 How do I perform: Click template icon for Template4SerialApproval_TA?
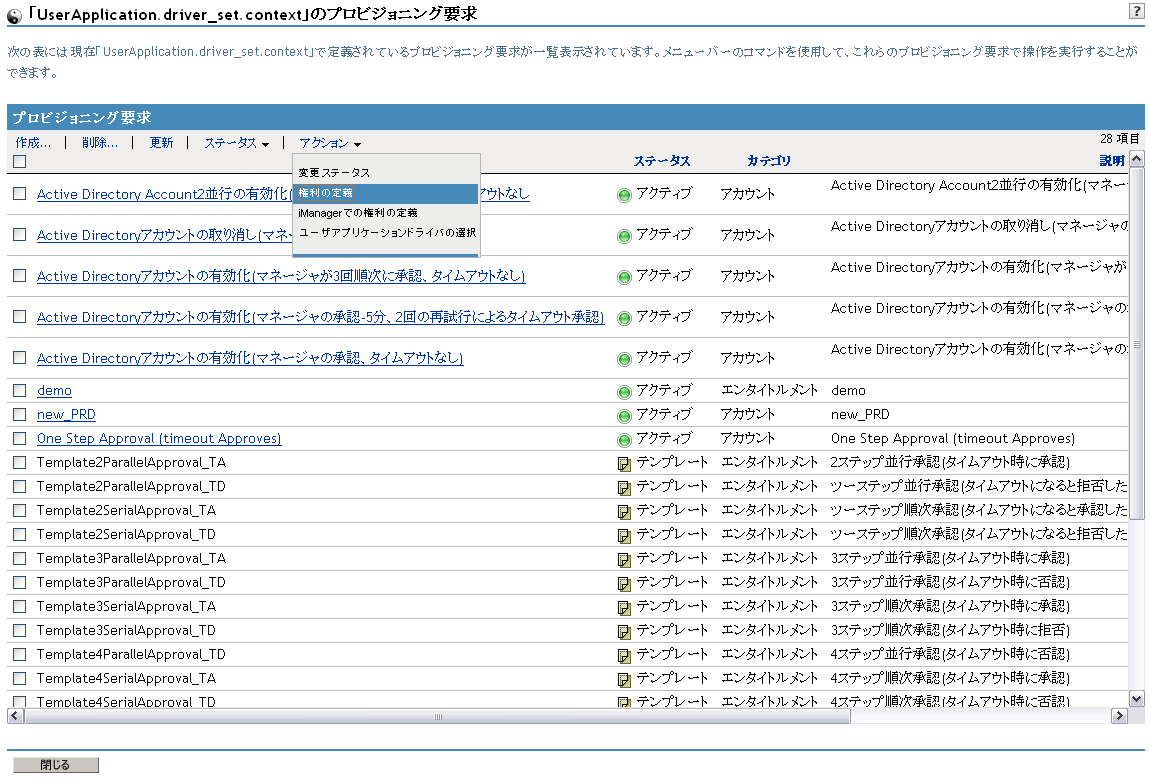tap(624, 680)
